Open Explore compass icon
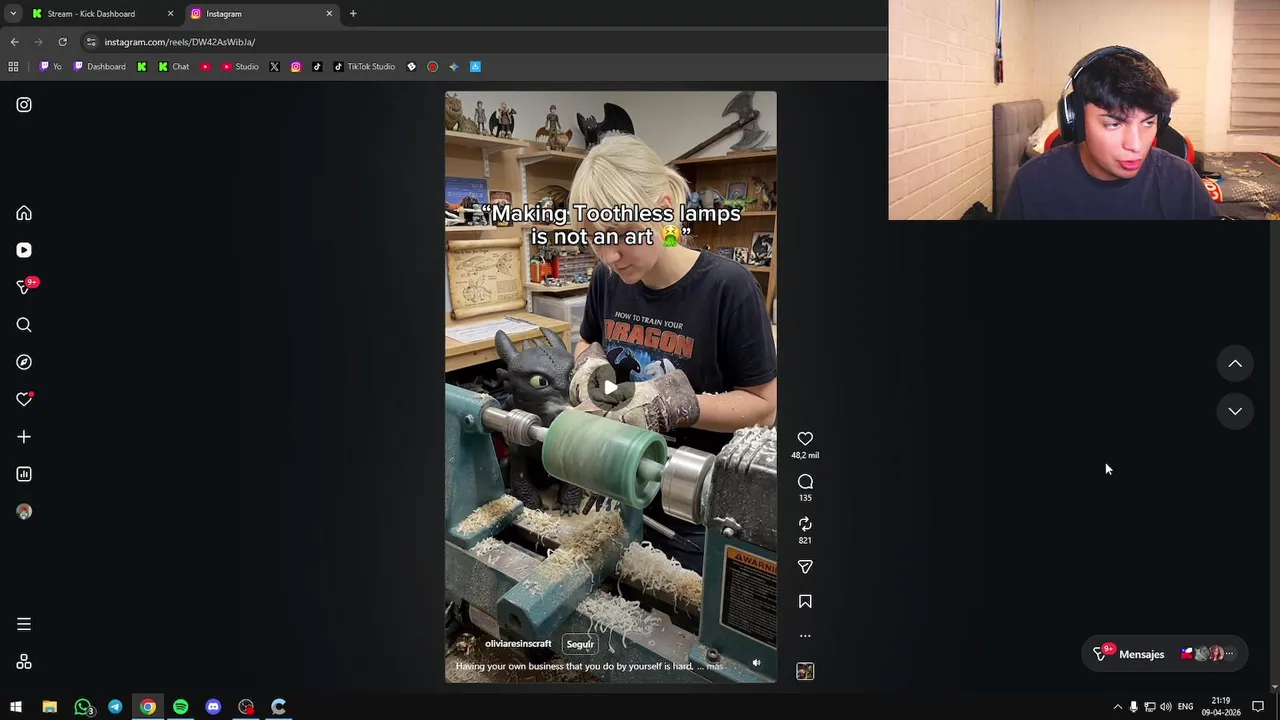The width and height of the screenshot is (1280, 720). (x=24, y=362)
